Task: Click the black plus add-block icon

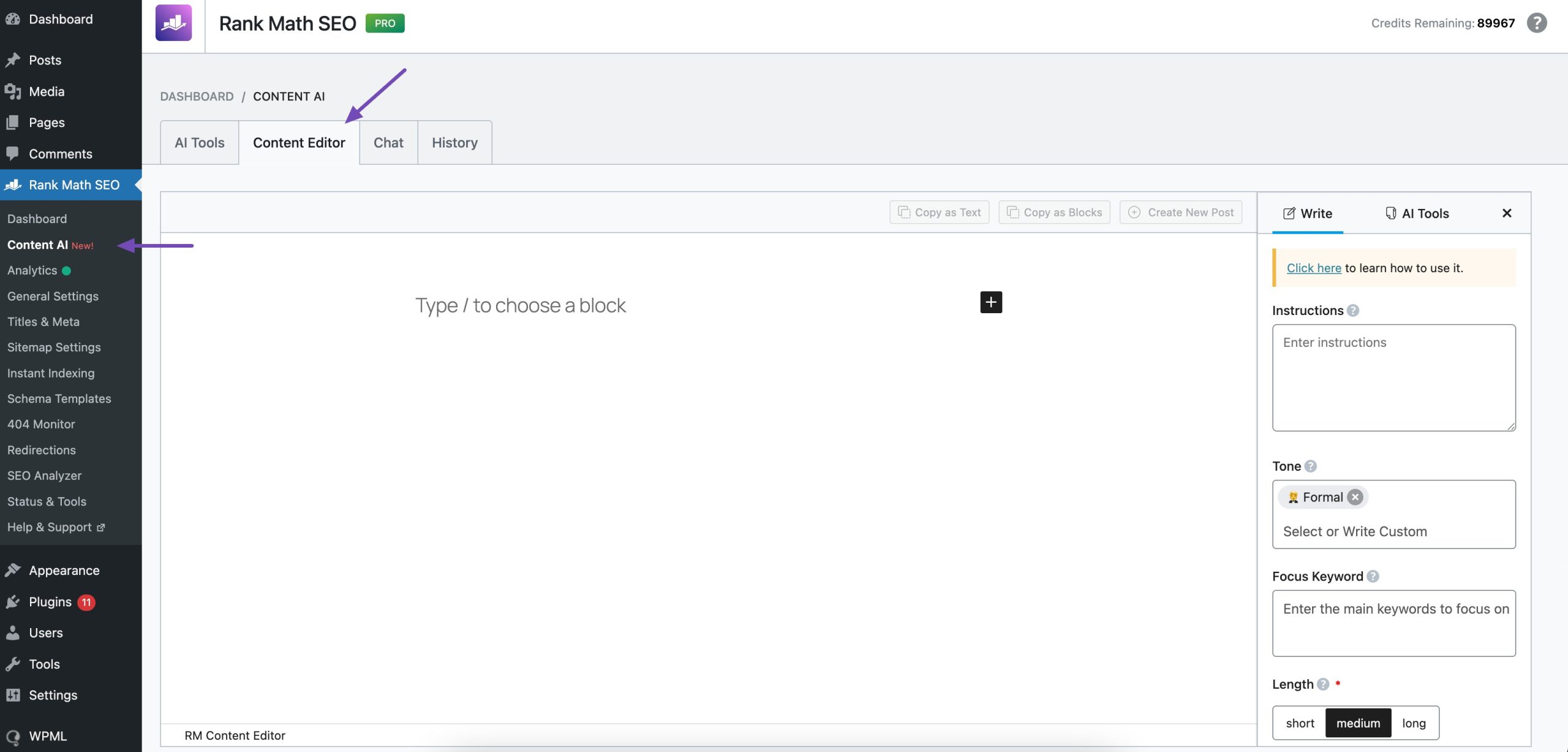Action: [x=990, y=302]
